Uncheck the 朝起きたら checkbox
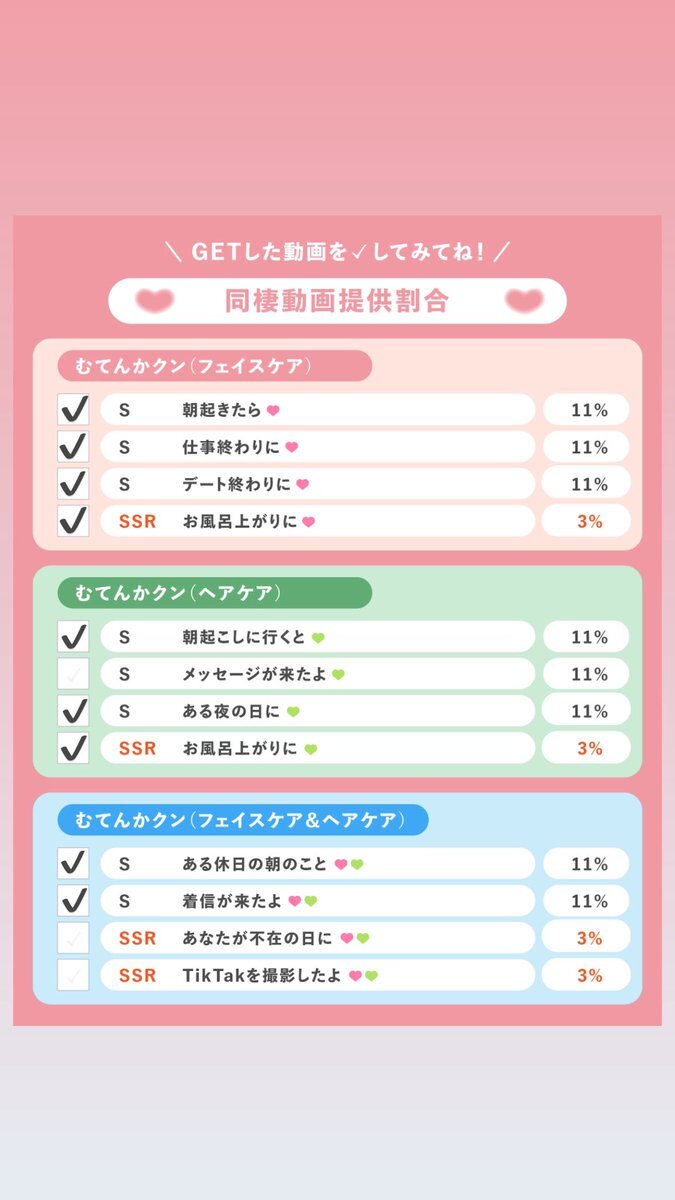The width and height of the screenshot is (675, 1200). pos(73,410)
